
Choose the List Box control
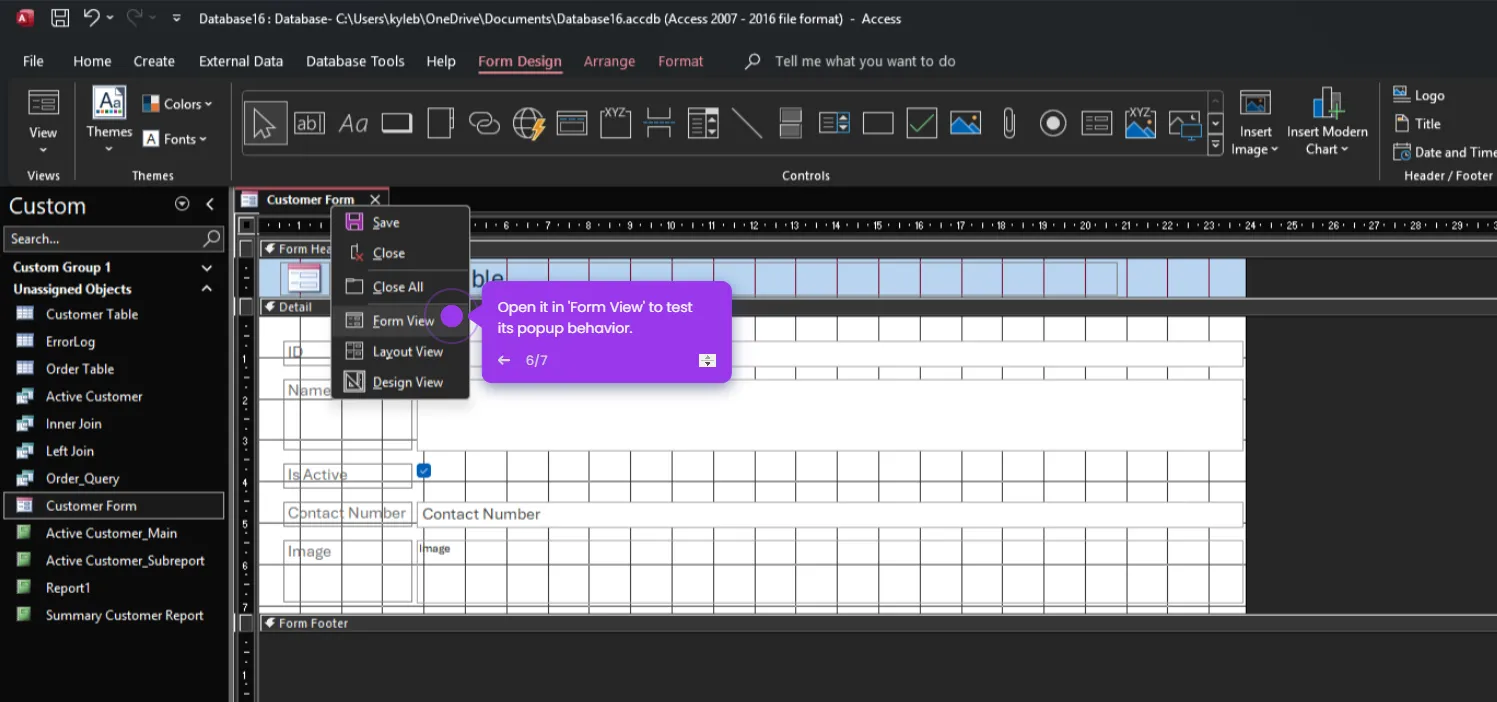tap(834, 123)
